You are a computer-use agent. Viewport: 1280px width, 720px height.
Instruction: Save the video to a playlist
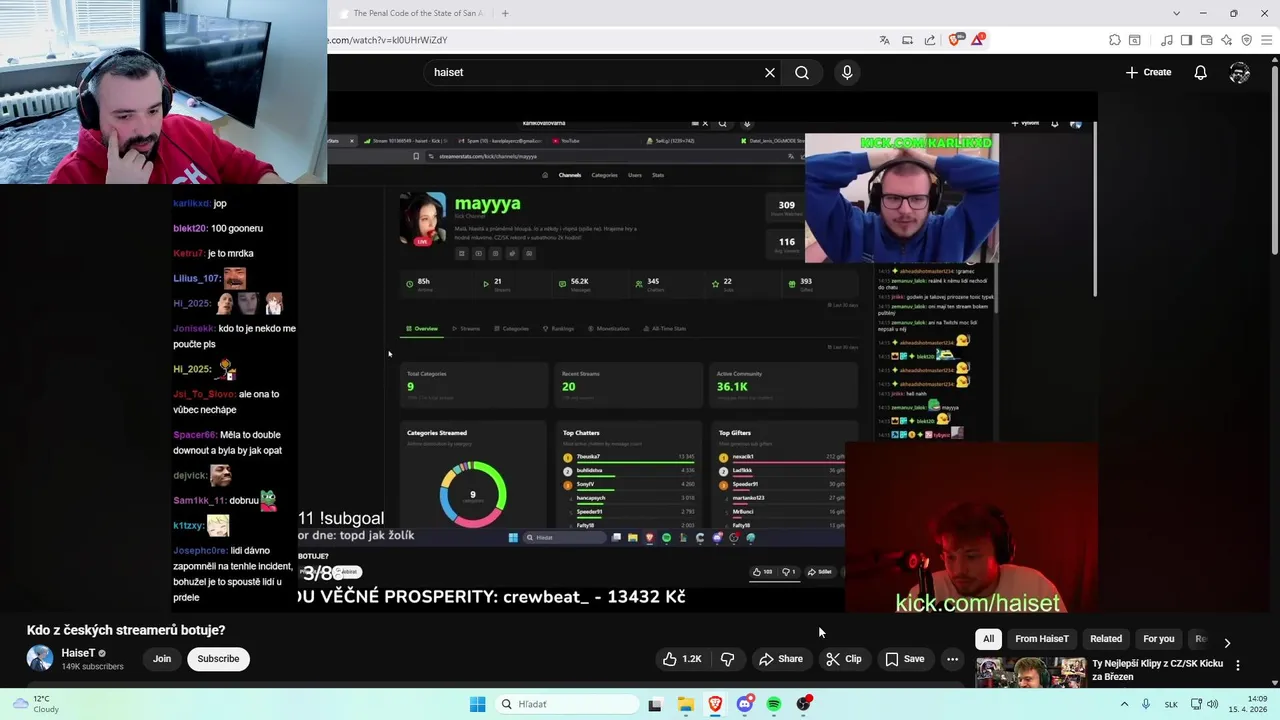click(x=904, y=659)
